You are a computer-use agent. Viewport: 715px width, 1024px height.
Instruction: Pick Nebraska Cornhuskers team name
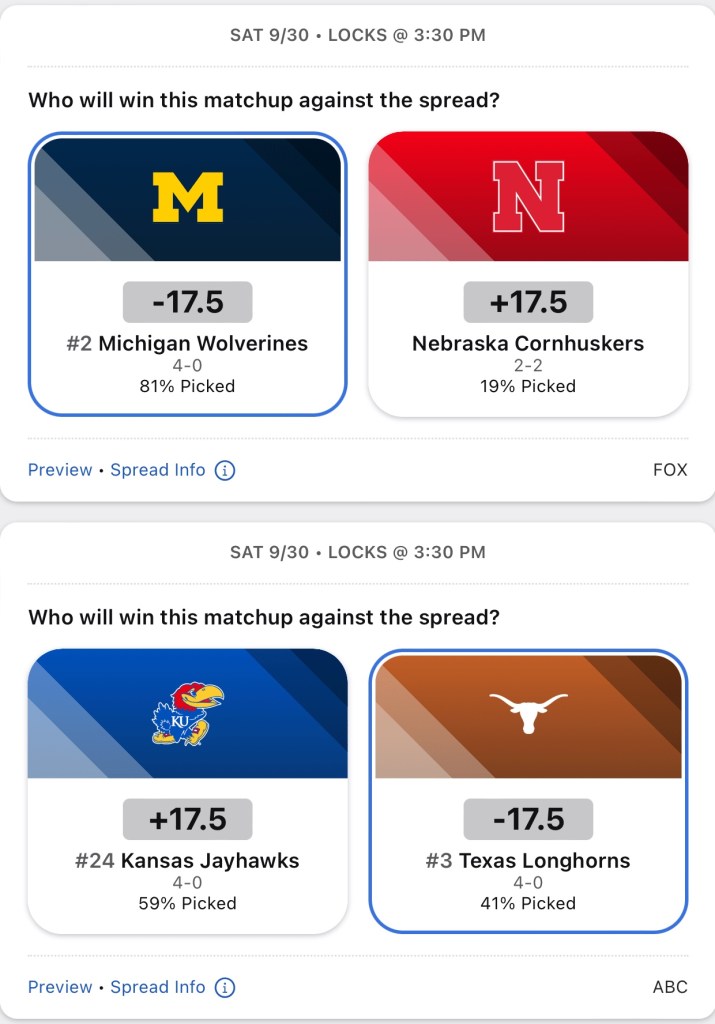click(528, 344)
